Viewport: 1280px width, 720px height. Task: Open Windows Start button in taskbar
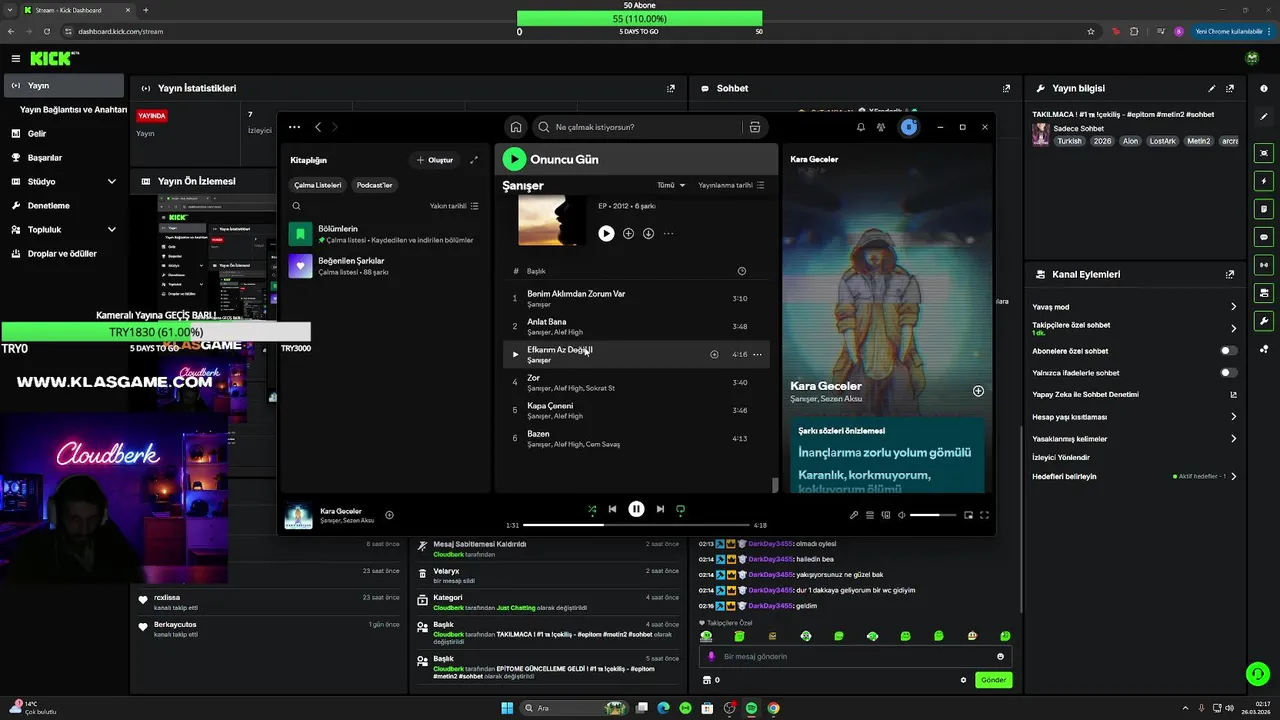pos(507,708)
